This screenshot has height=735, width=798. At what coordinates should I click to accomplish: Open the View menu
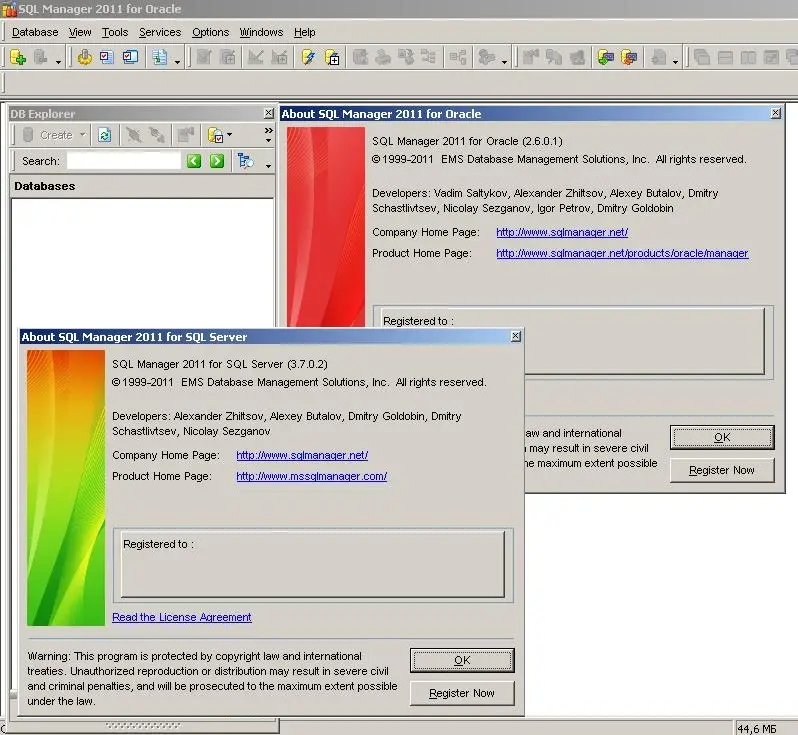point(80,32)
